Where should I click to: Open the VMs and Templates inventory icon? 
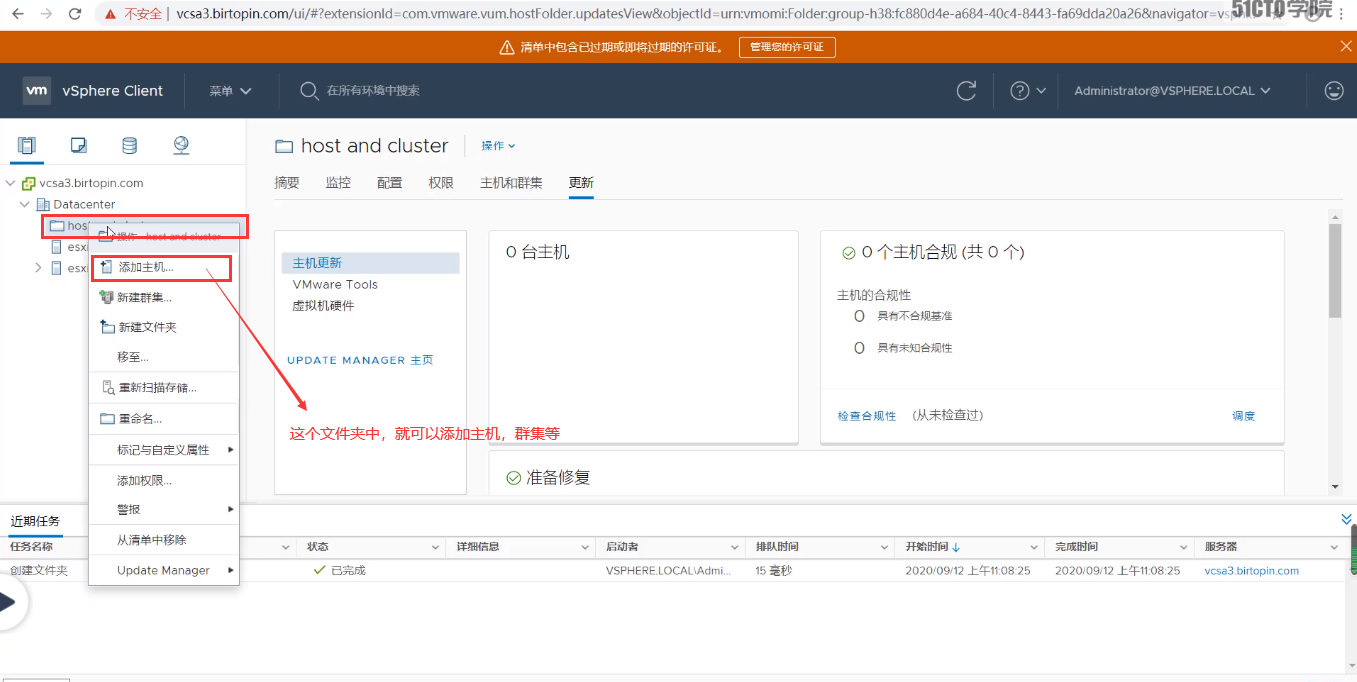(x=78, y=145)
